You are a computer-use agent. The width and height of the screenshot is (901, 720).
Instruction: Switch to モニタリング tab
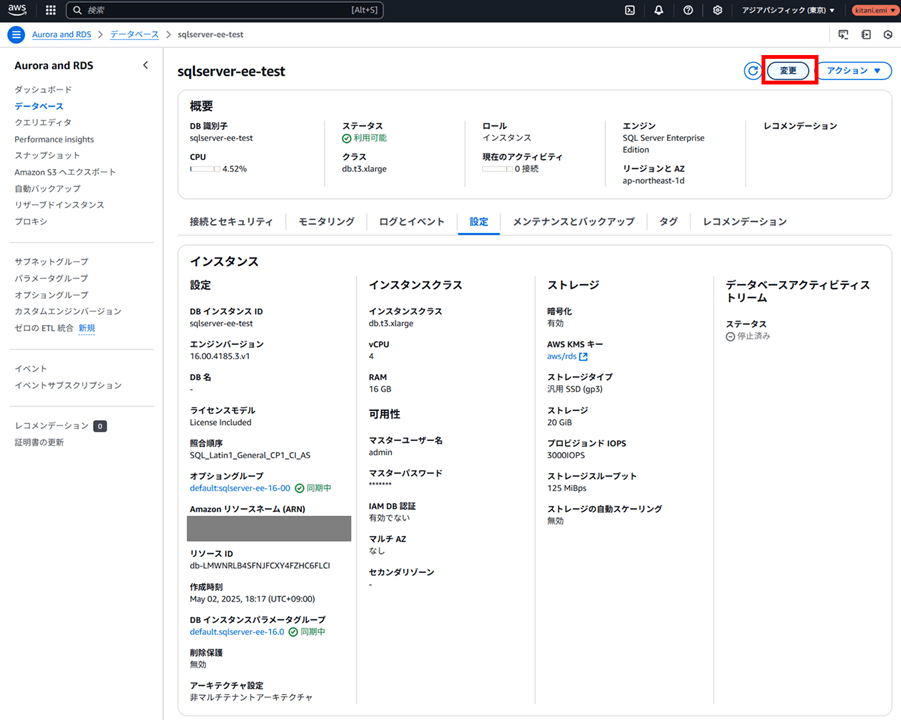326,222
